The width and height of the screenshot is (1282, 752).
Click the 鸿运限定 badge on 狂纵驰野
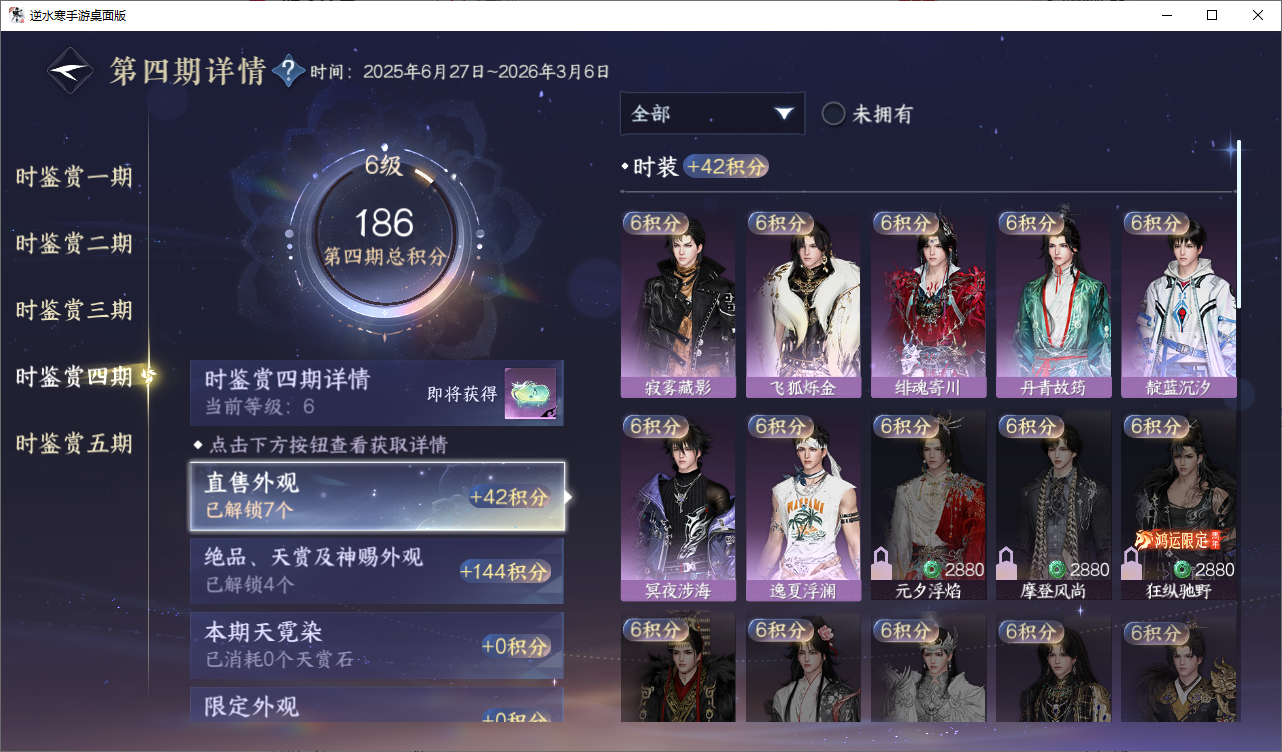click(x=1178, y=540)
